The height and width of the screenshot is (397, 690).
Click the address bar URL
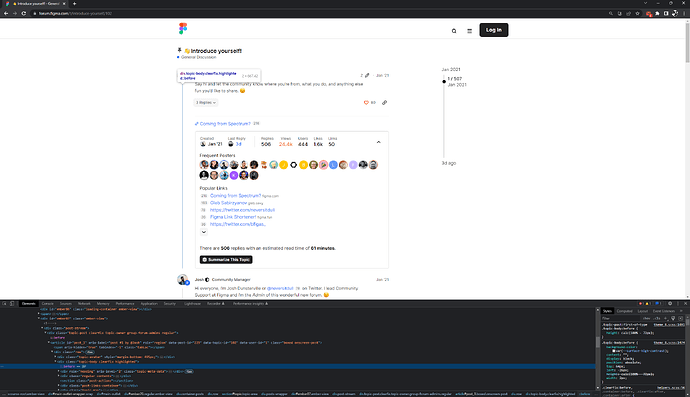click(x=75, y=13)
